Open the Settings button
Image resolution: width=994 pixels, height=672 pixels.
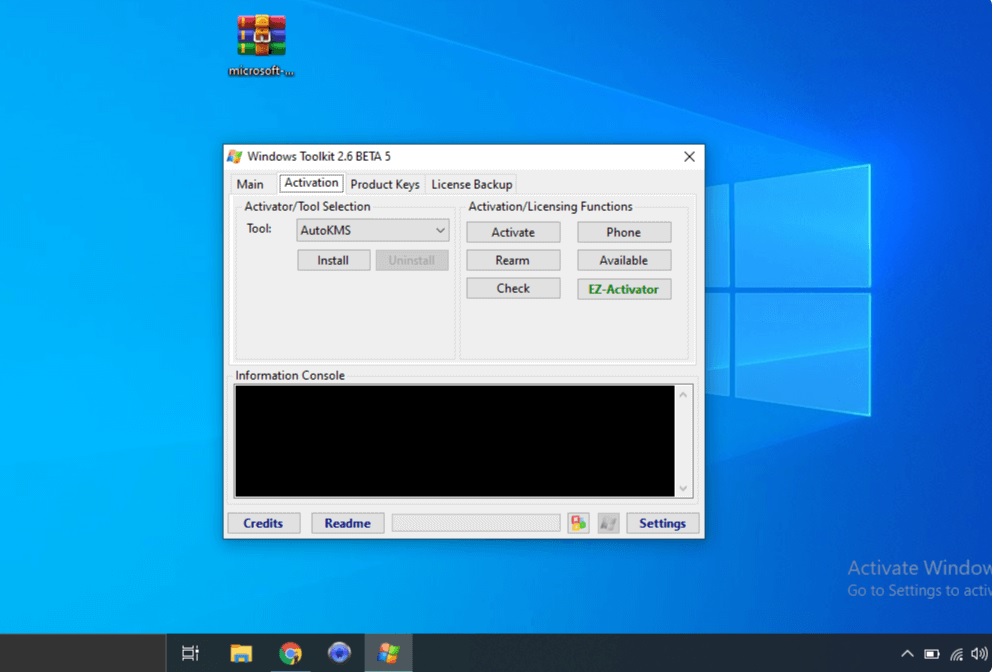[662, 523]
